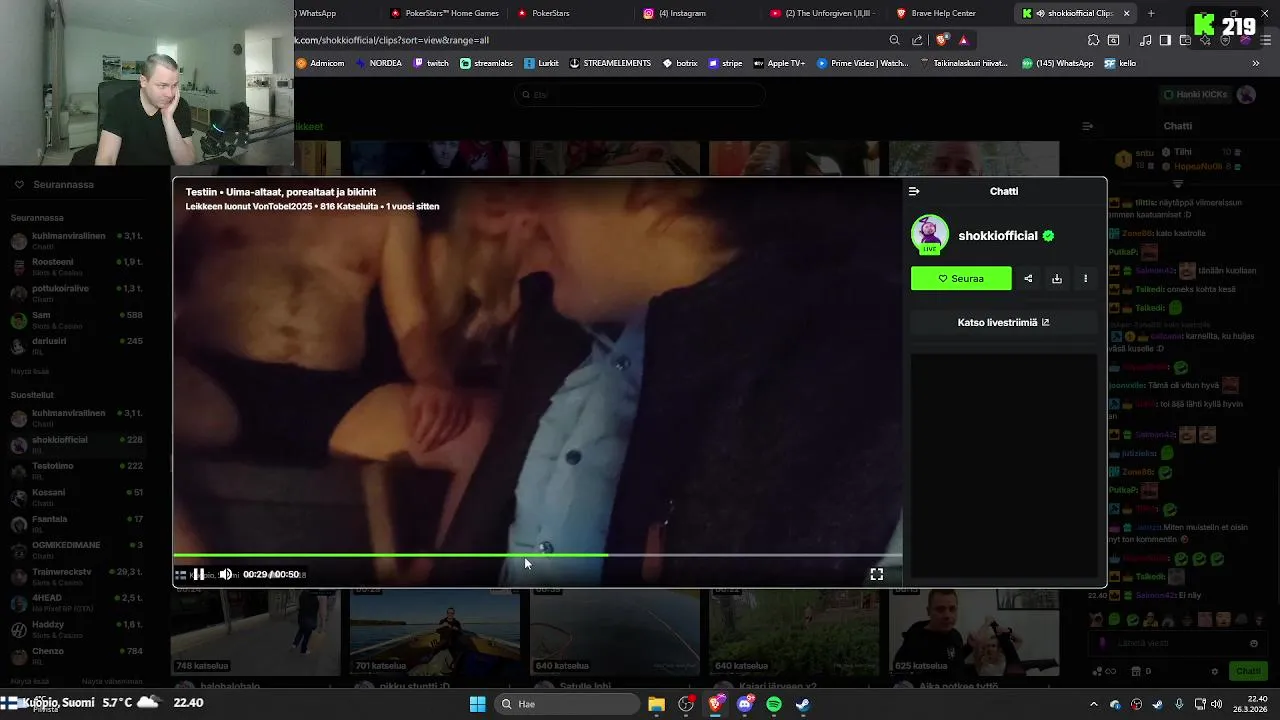The height and width of the screenshot is (720, 1280).
Task: Open shokkiofficial avatar in clip panel
Action: (x=930, y=235)
